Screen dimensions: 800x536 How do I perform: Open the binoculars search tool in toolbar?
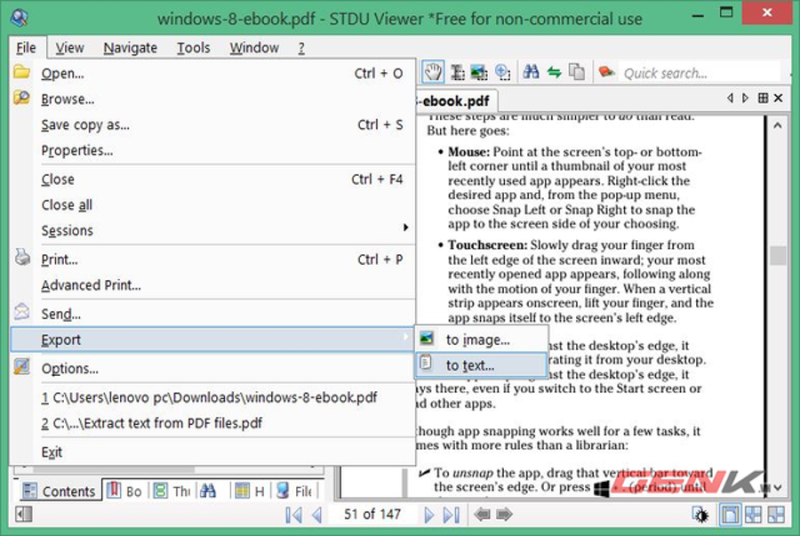click(x=531, y=72)
